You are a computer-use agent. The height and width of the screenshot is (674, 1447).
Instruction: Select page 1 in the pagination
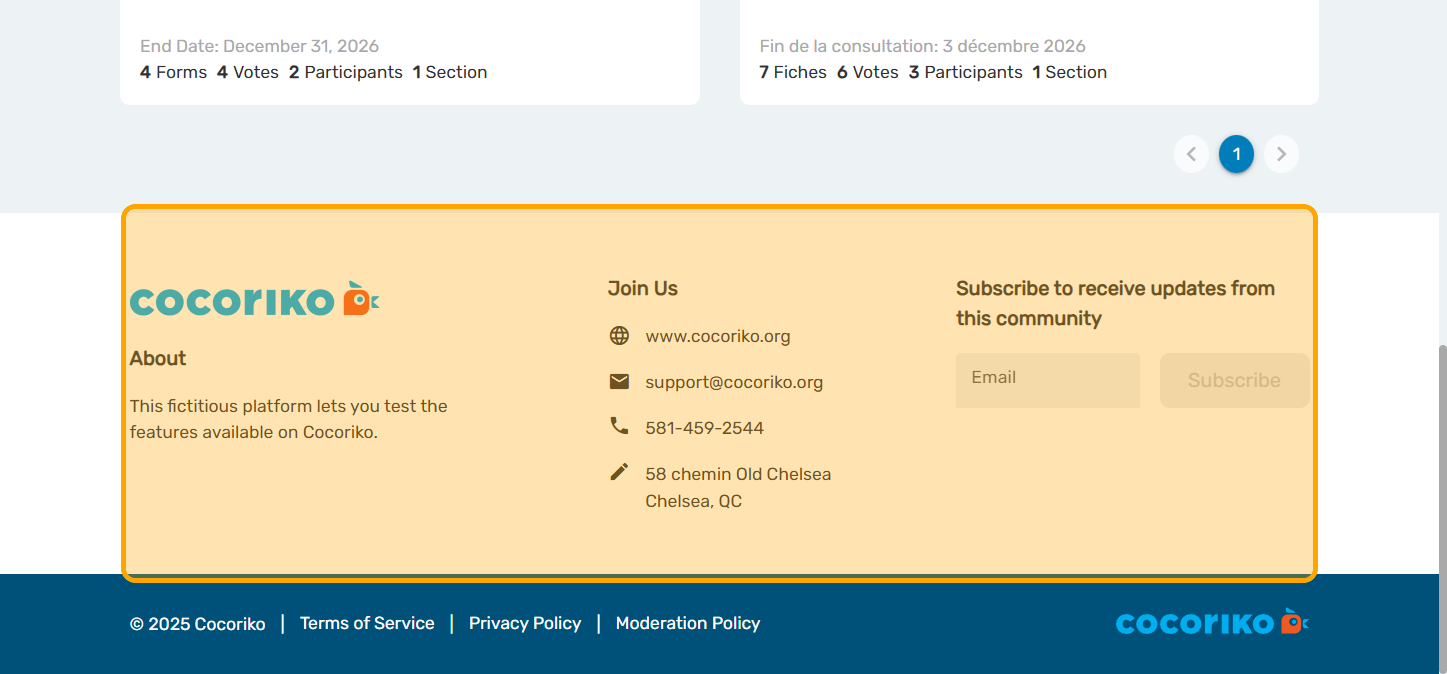[x=1236, y=154]
